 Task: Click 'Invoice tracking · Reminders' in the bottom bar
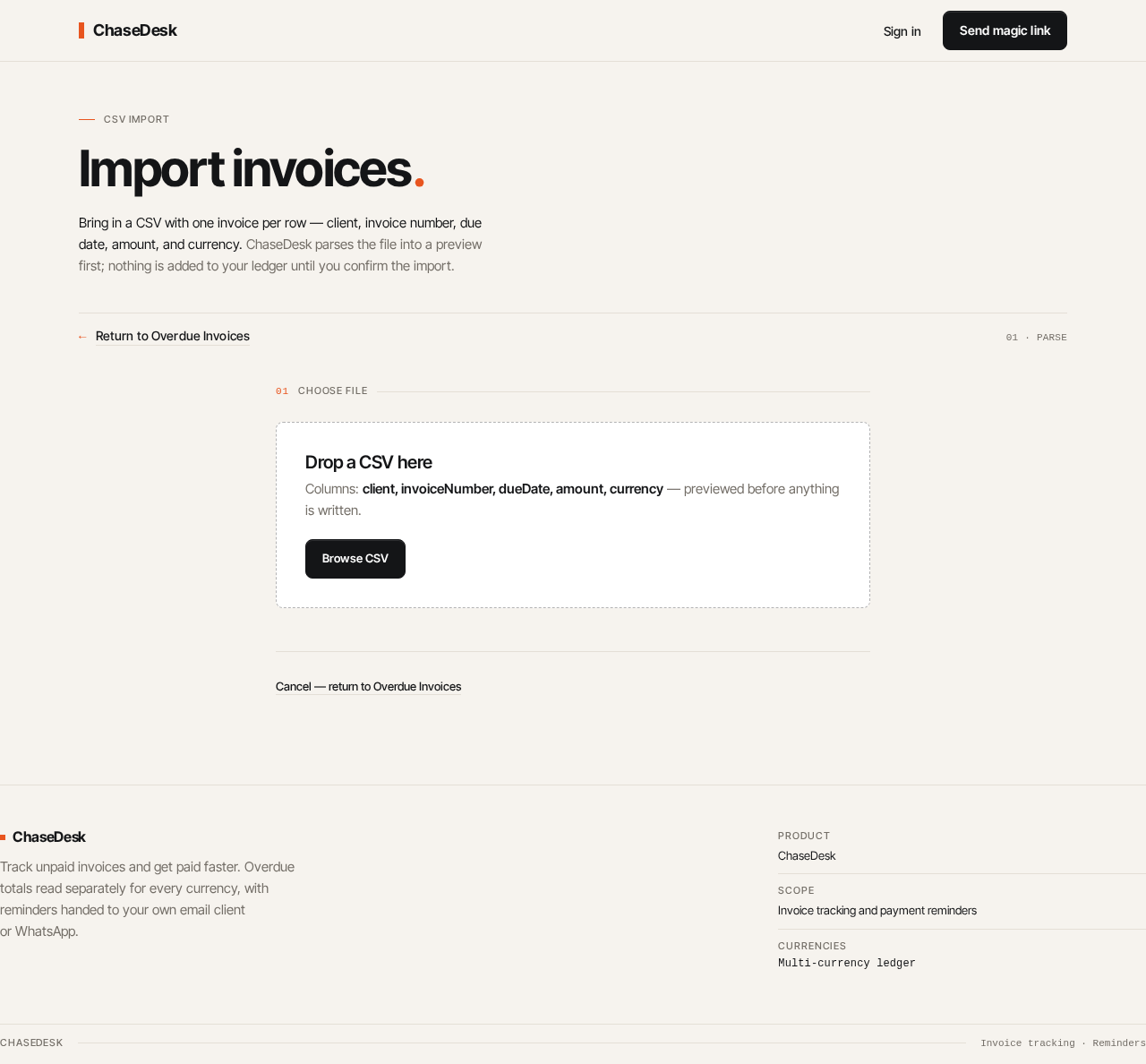coord(1063,1043)
